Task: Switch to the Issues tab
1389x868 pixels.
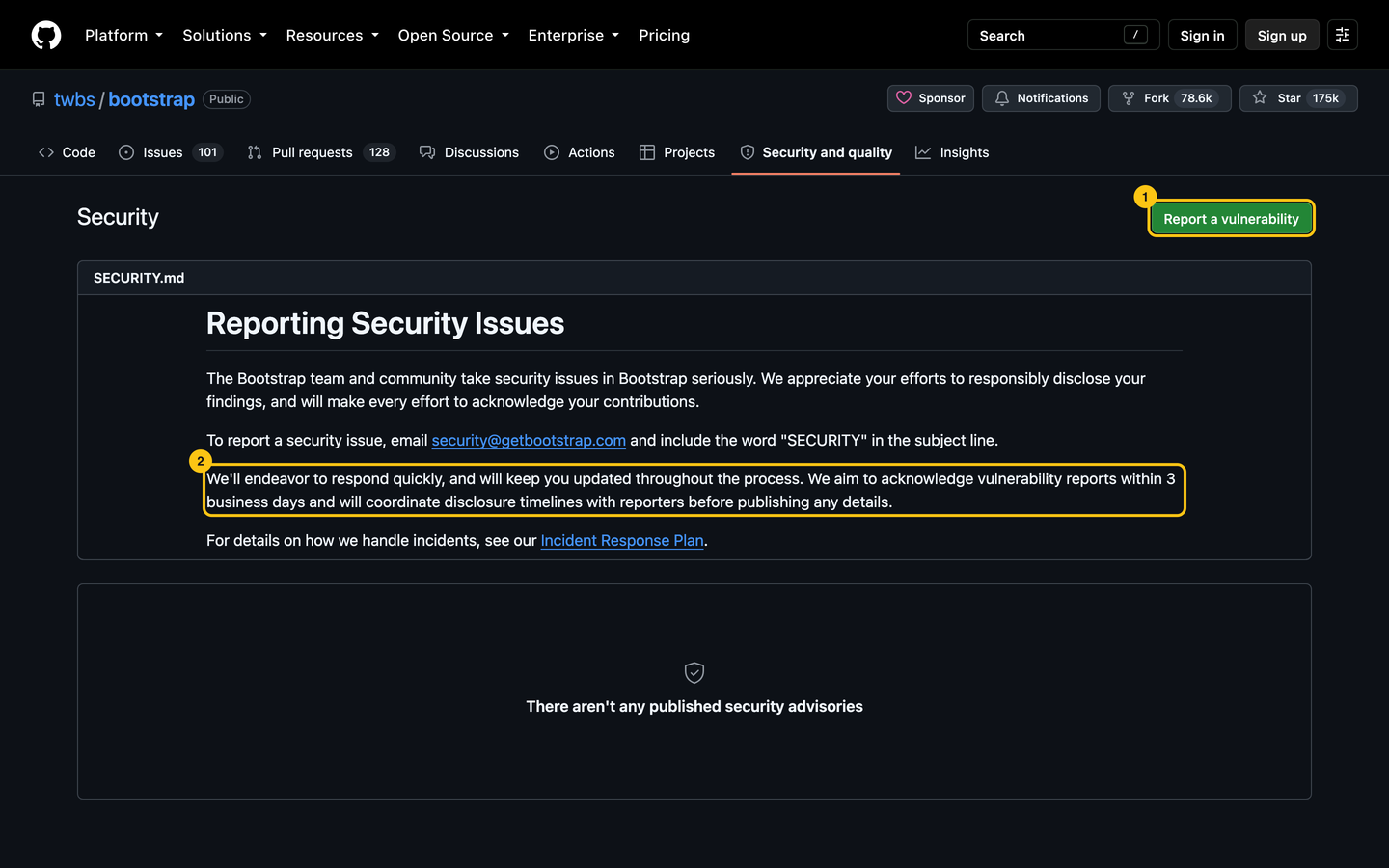Action: 171,152
